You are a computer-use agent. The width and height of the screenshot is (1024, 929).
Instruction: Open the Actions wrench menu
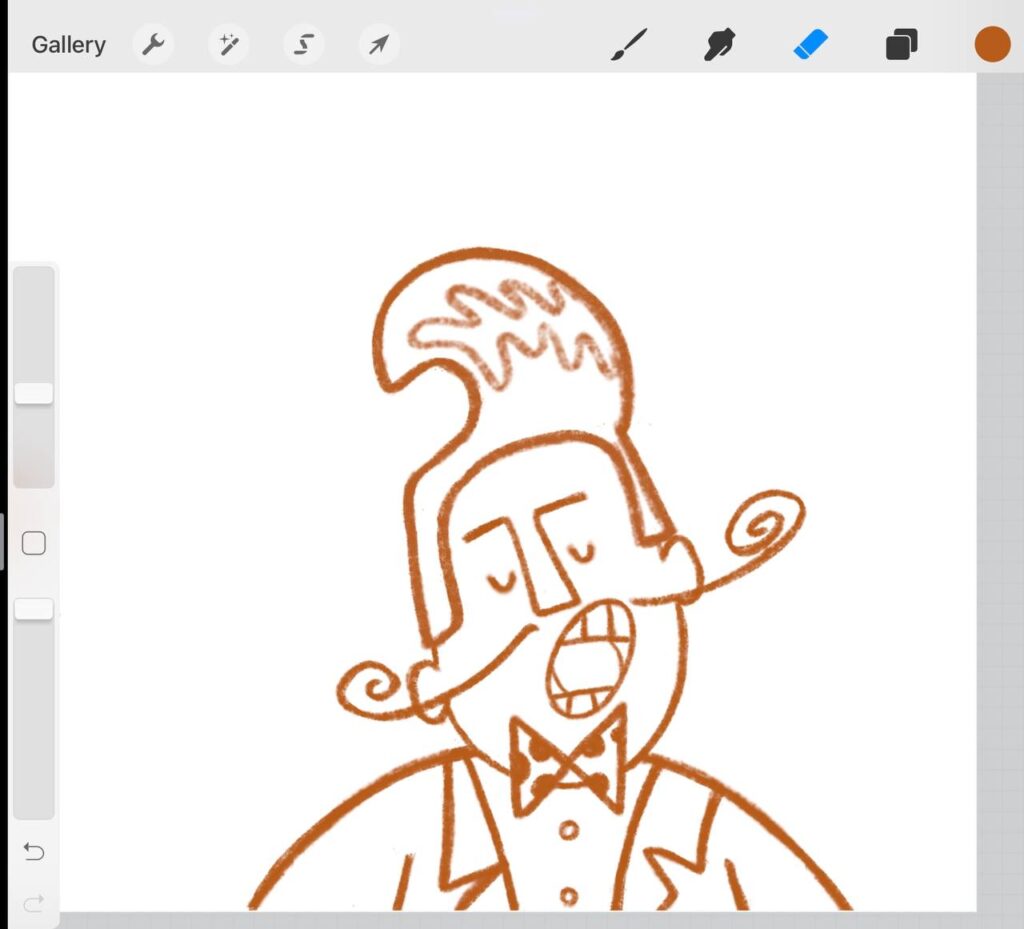click(153, 45)
